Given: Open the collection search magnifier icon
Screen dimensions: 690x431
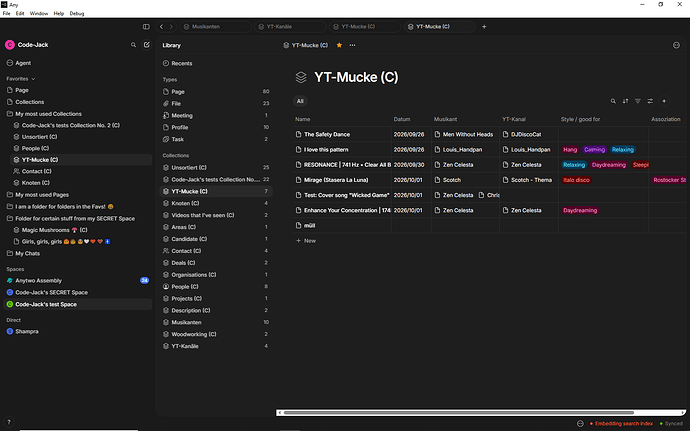Looking at the screenshot, I should click(x=613, y=101).
